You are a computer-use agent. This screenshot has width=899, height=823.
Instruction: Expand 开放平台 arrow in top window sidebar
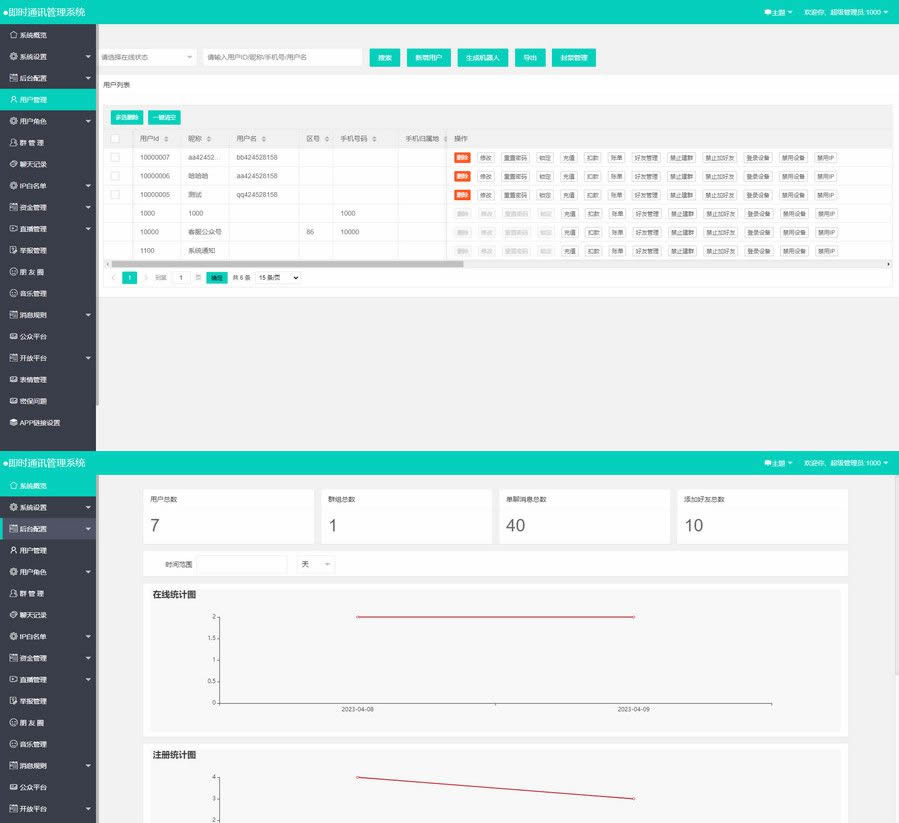[88, 358]
